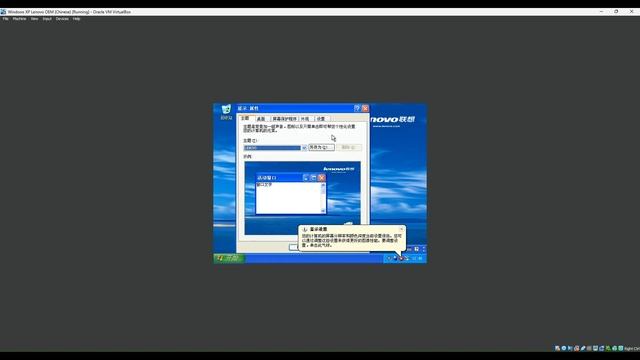The width and height of the screenshot is (640, 360).
Task: Click the VirtualBox green CPU status icon
Action: coord(608,348)
